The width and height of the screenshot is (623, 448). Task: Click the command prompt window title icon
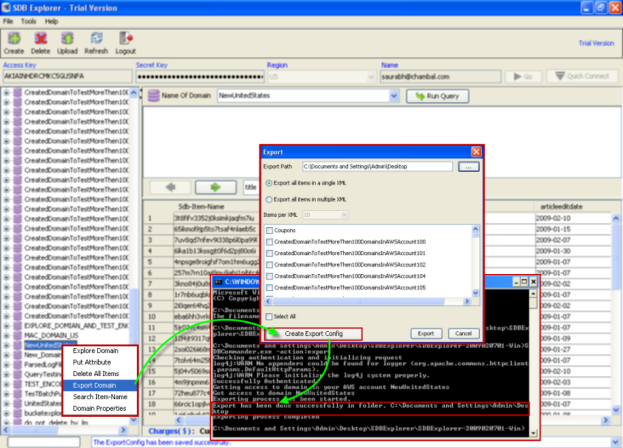pos(218,282)
